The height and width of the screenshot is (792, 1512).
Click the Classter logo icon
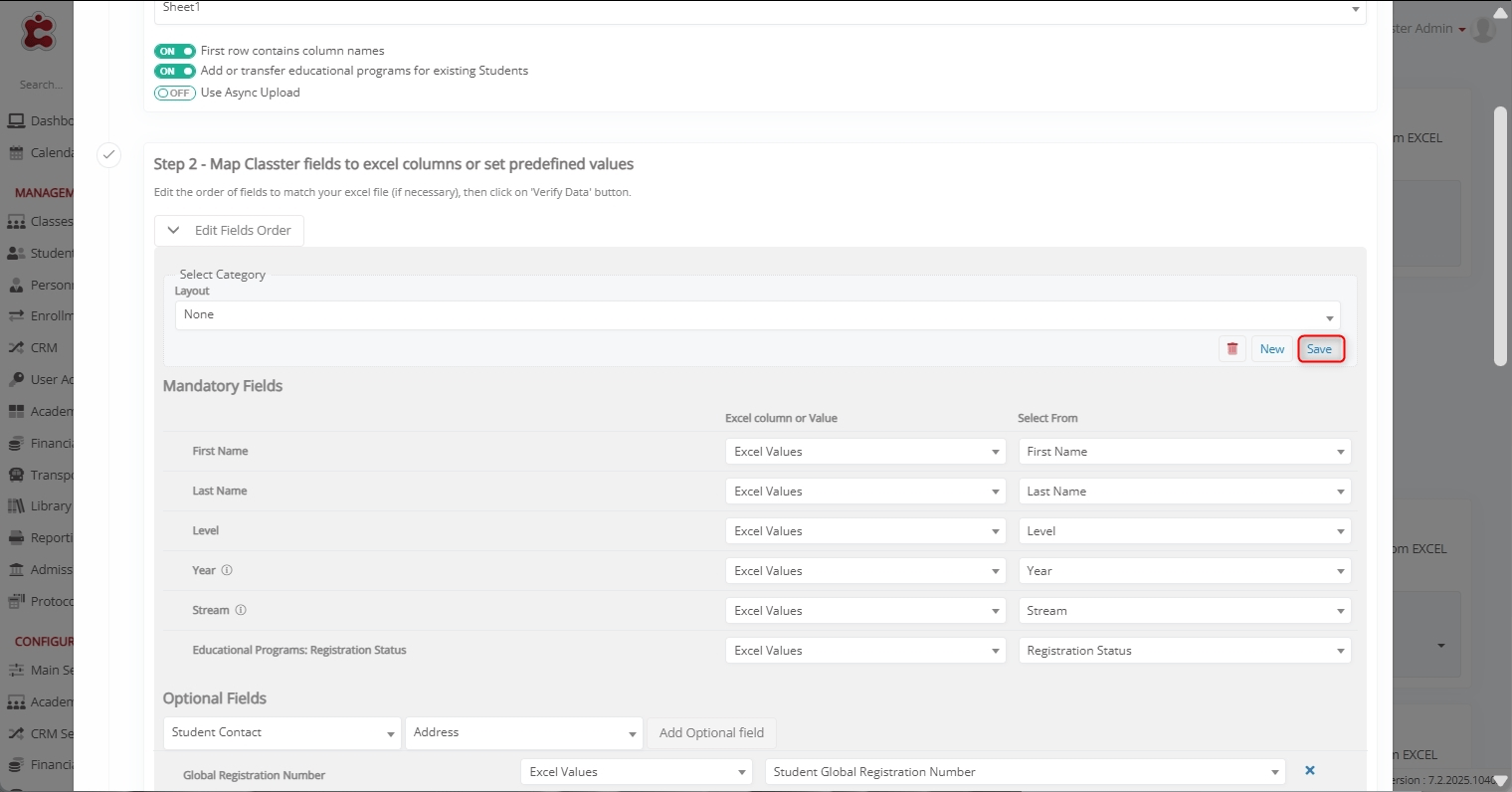[x=39, y=31]
